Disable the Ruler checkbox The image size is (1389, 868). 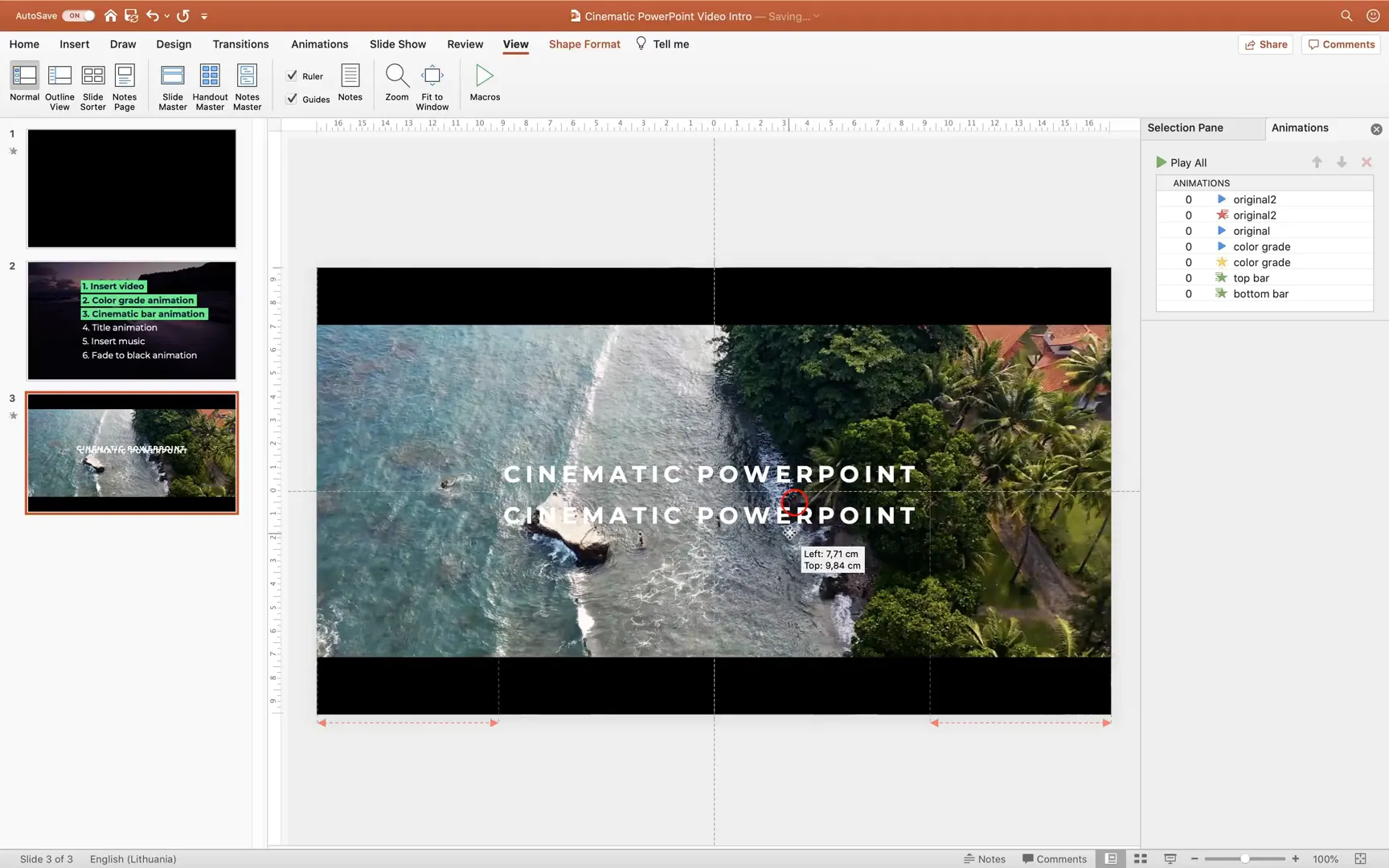(293, 76)
